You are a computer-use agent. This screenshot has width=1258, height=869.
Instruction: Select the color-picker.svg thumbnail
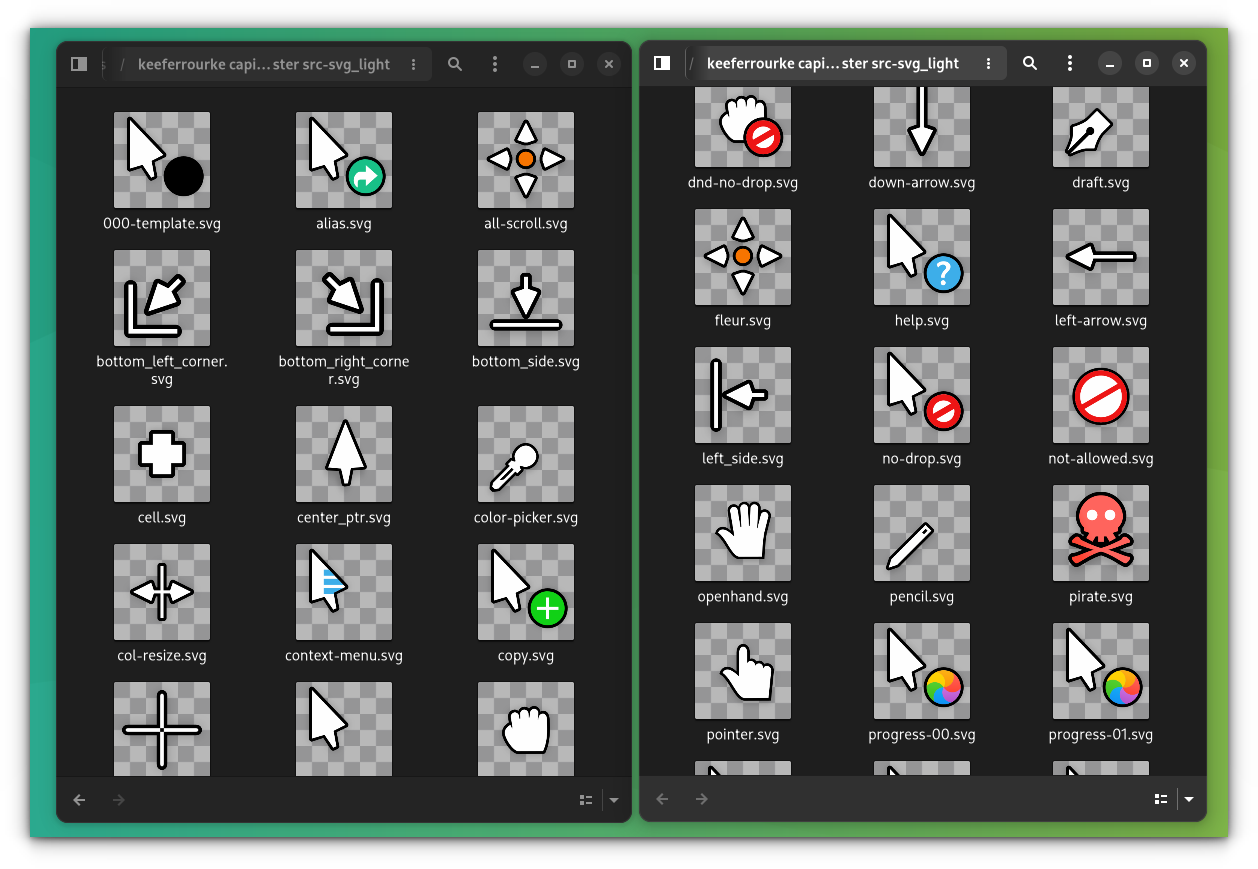pyautogui.click(x=526, y=454)
